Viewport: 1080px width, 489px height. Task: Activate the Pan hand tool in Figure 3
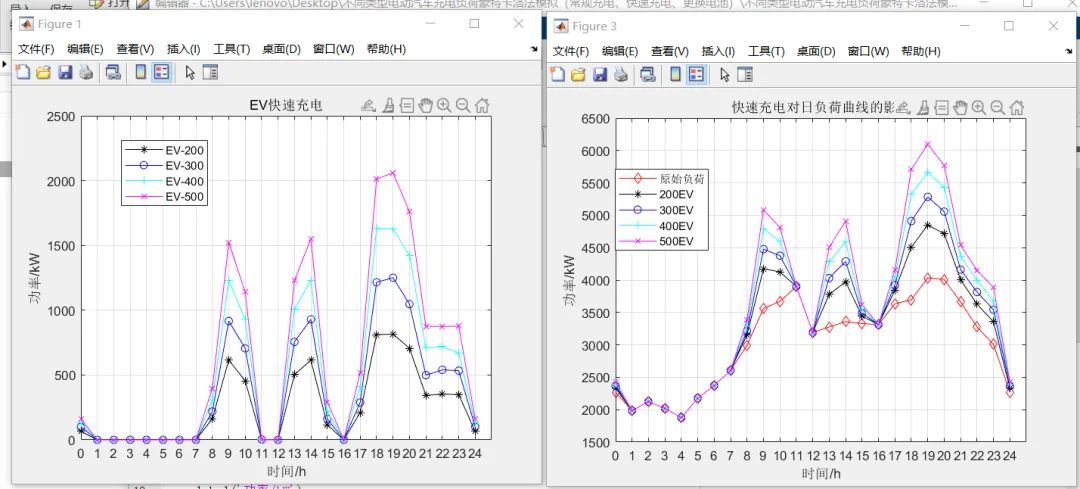click(x=960, y=107)
